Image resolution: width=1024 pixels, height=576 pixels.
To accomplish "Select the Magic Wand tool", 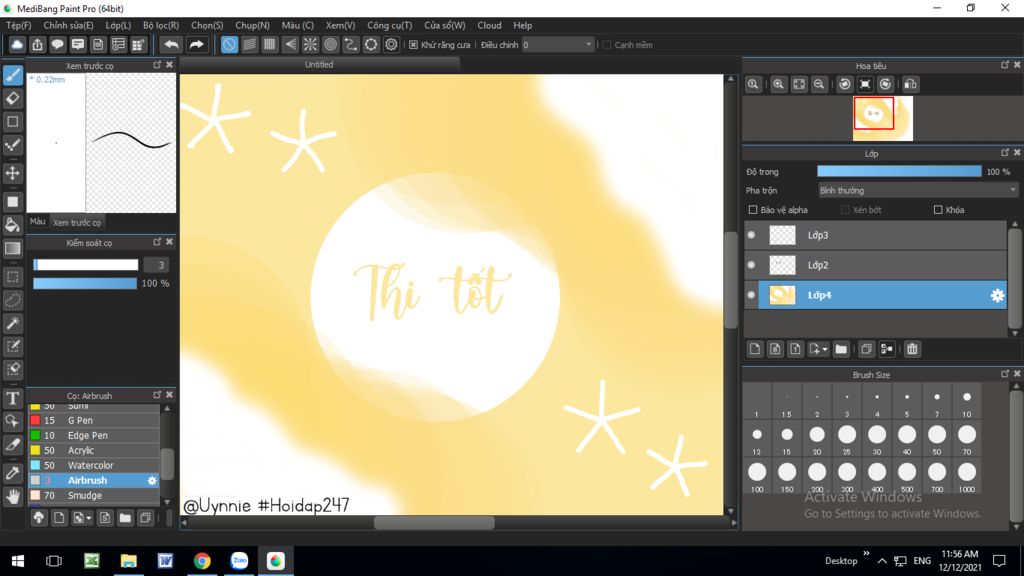I will [12, 323].
